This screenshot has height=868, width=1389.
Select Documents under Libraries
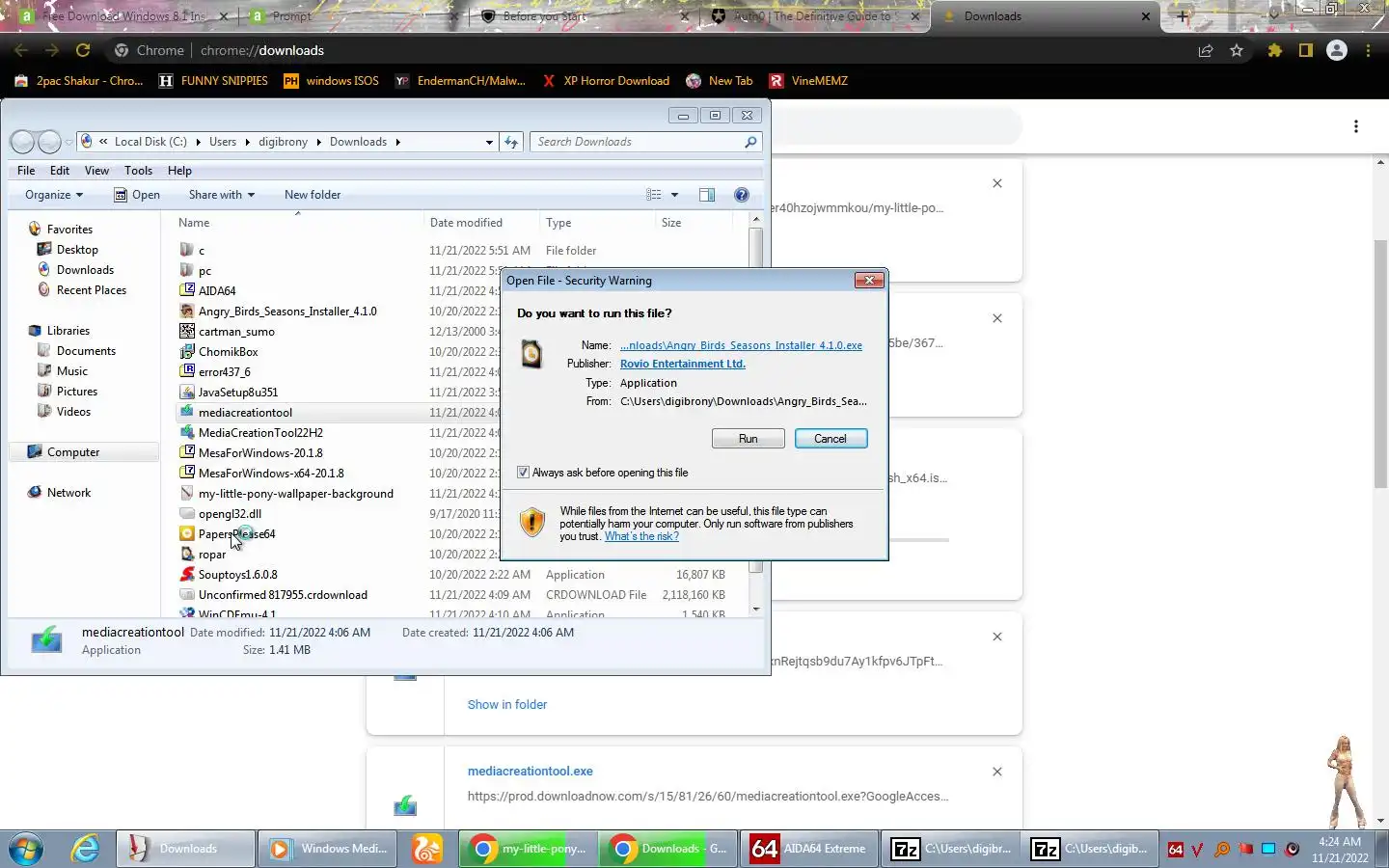[x=86, y=351]
